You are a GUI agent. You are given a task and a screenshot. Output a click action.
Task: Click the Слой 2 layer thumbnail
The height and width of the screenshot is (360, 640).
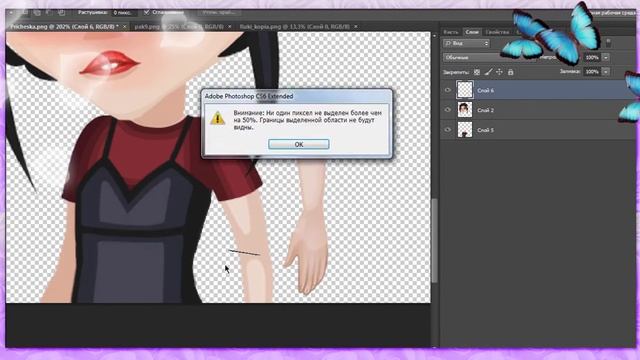tap(464, 110)
